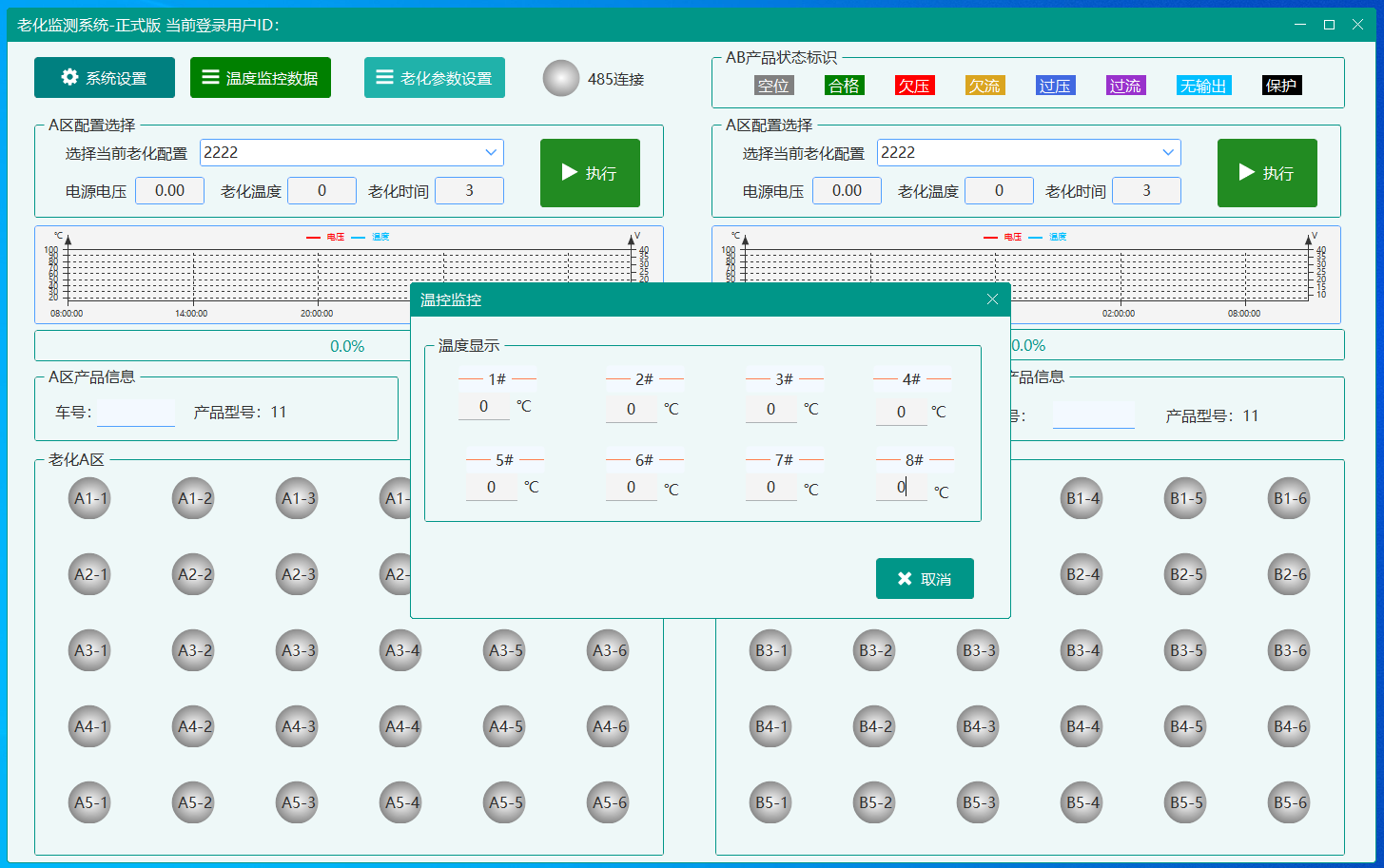Select slot indicator A3-6
The image size is (1384, 868).
tap(609, 650)
